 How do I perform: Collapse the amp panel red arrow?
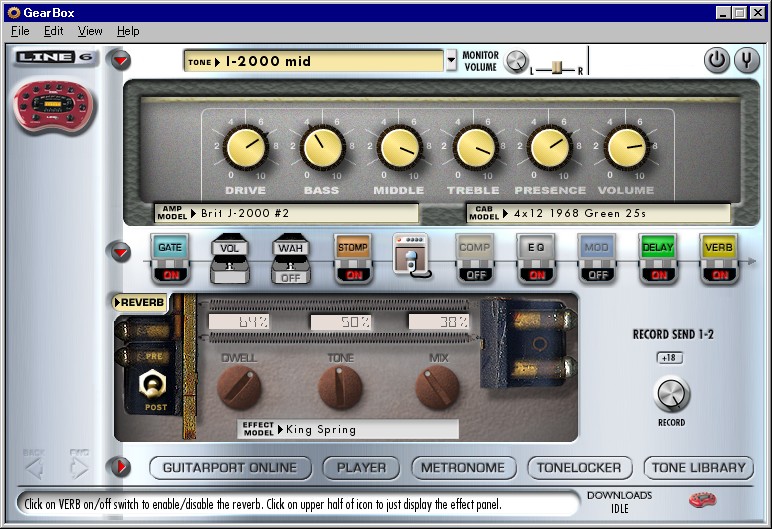pos(120,60)
